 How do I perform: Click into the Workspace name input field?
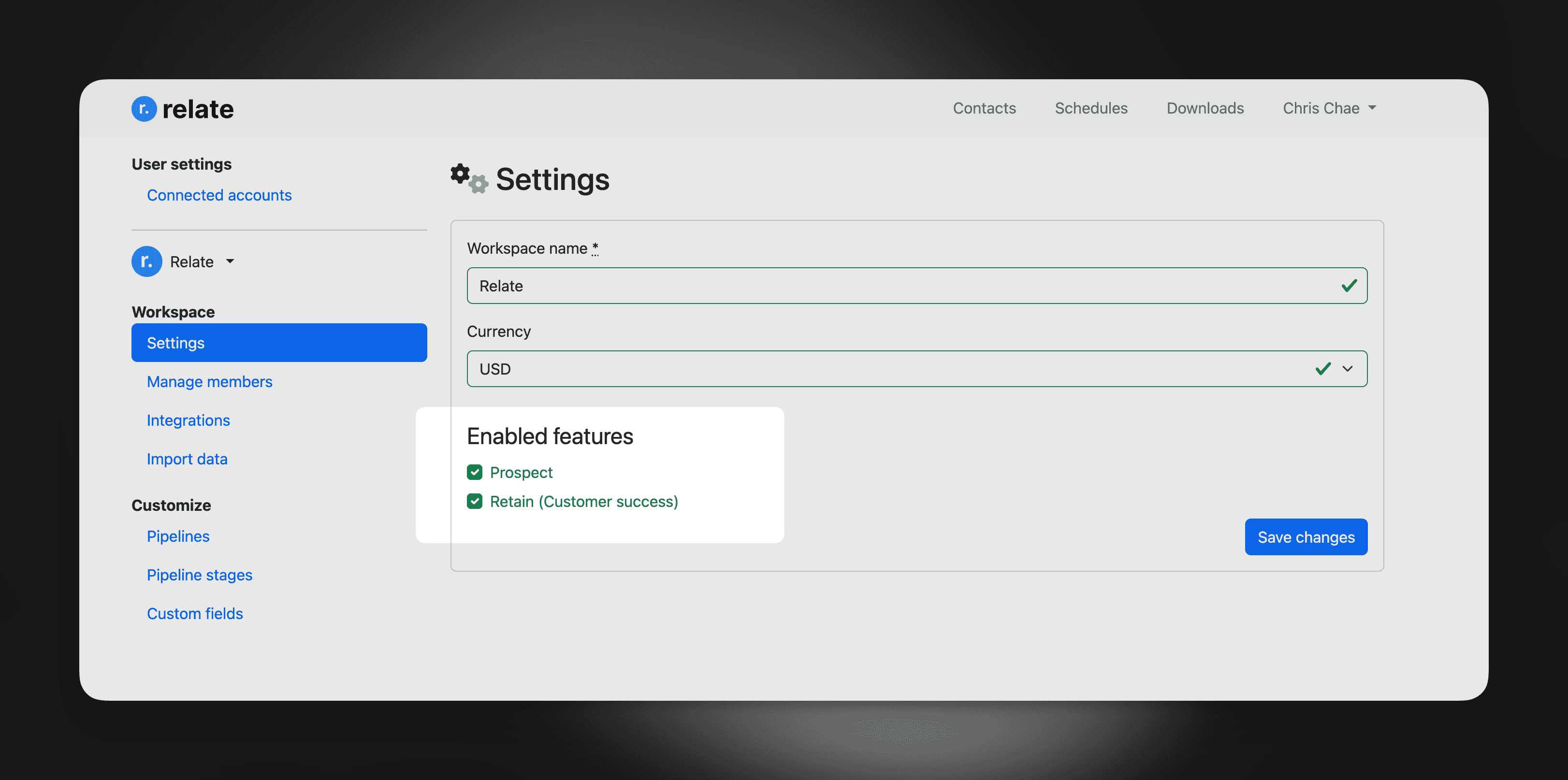pyautogui.click(x=852, y=285)
